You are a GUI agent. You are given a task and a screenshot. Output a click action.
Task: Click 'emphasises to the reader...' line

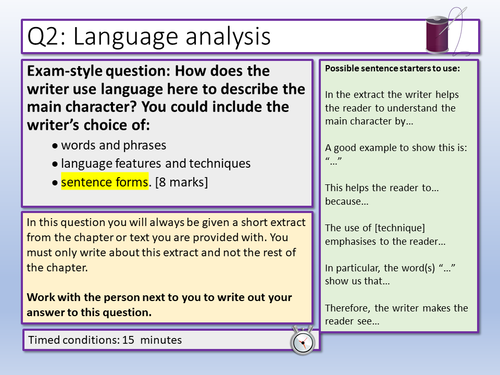click(385, 241)
